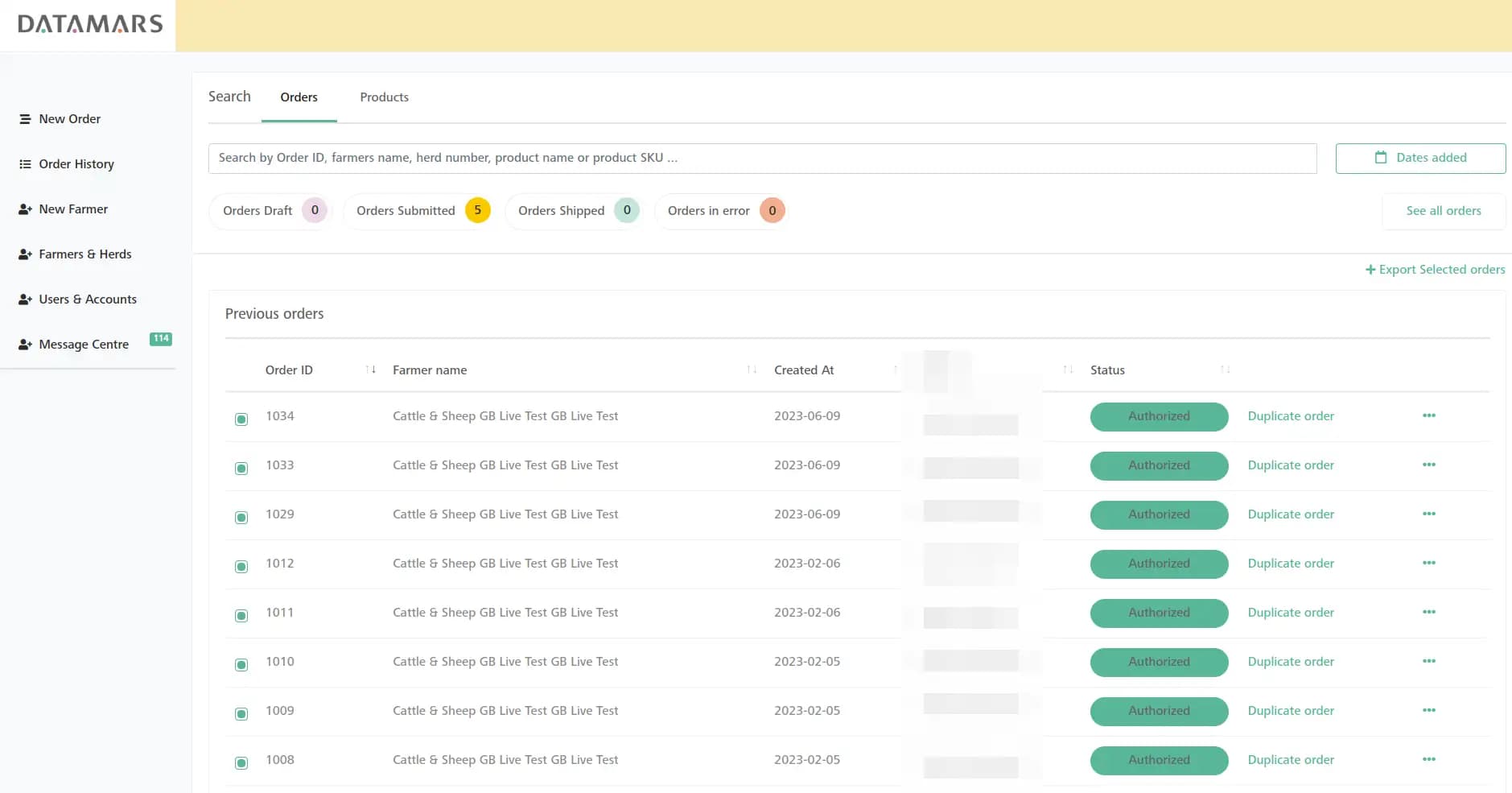The height and width of the screenshot is (793, 1512).
Task: Open the Users & Accounts icon
Action: pyautogui.click(x=25, y=299)
